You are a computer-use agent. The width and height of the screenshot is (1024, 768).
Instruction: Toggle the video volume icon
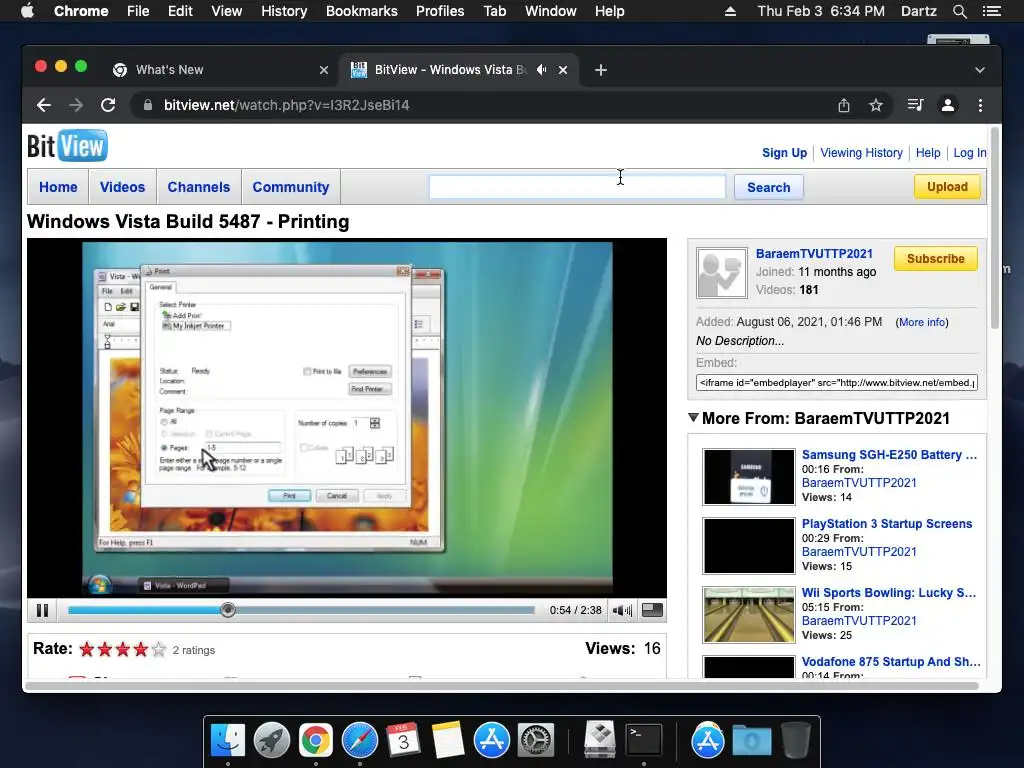point(622,610)
